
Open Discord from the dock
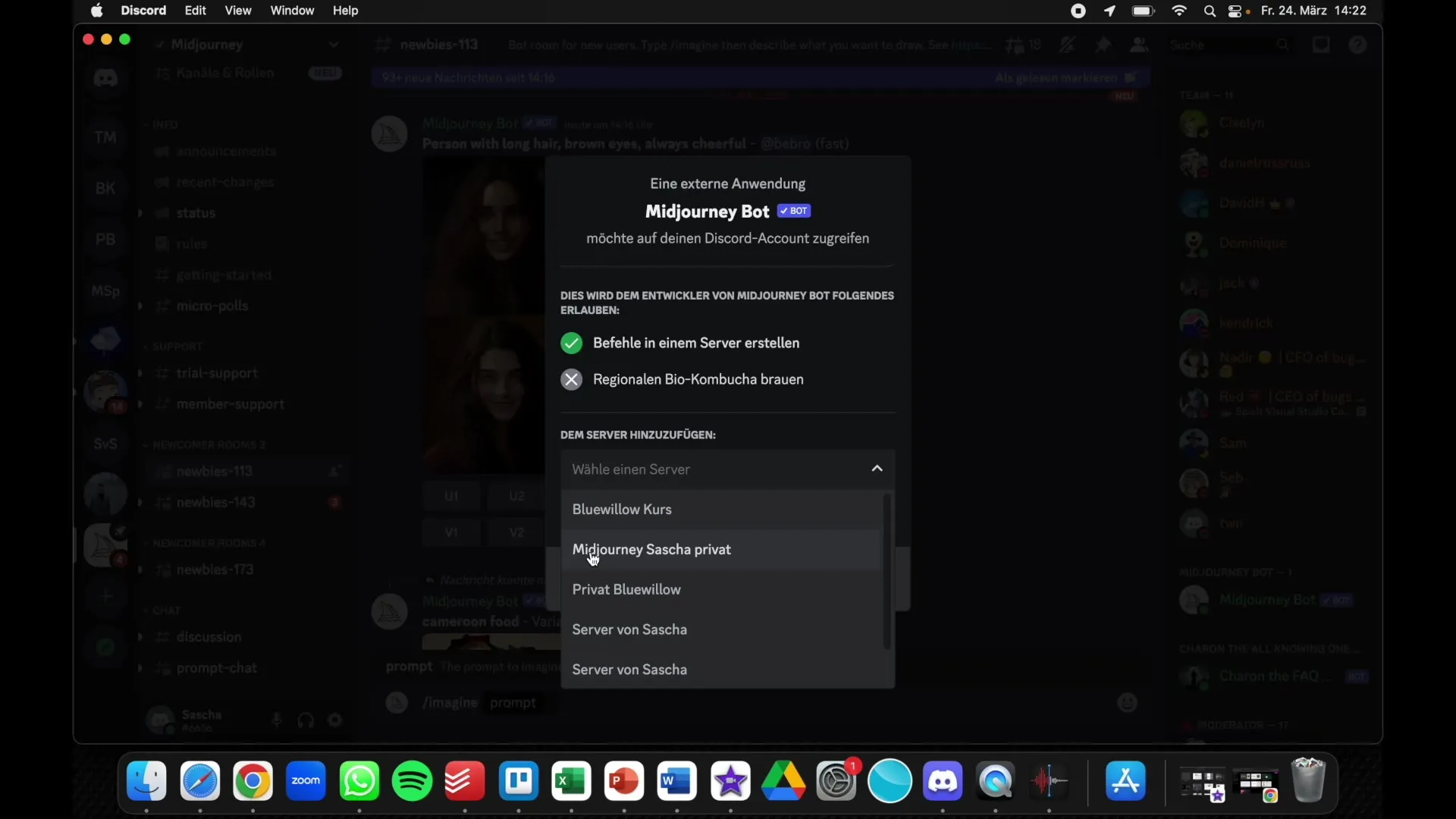pyautogui.click(x=943, y=781)
